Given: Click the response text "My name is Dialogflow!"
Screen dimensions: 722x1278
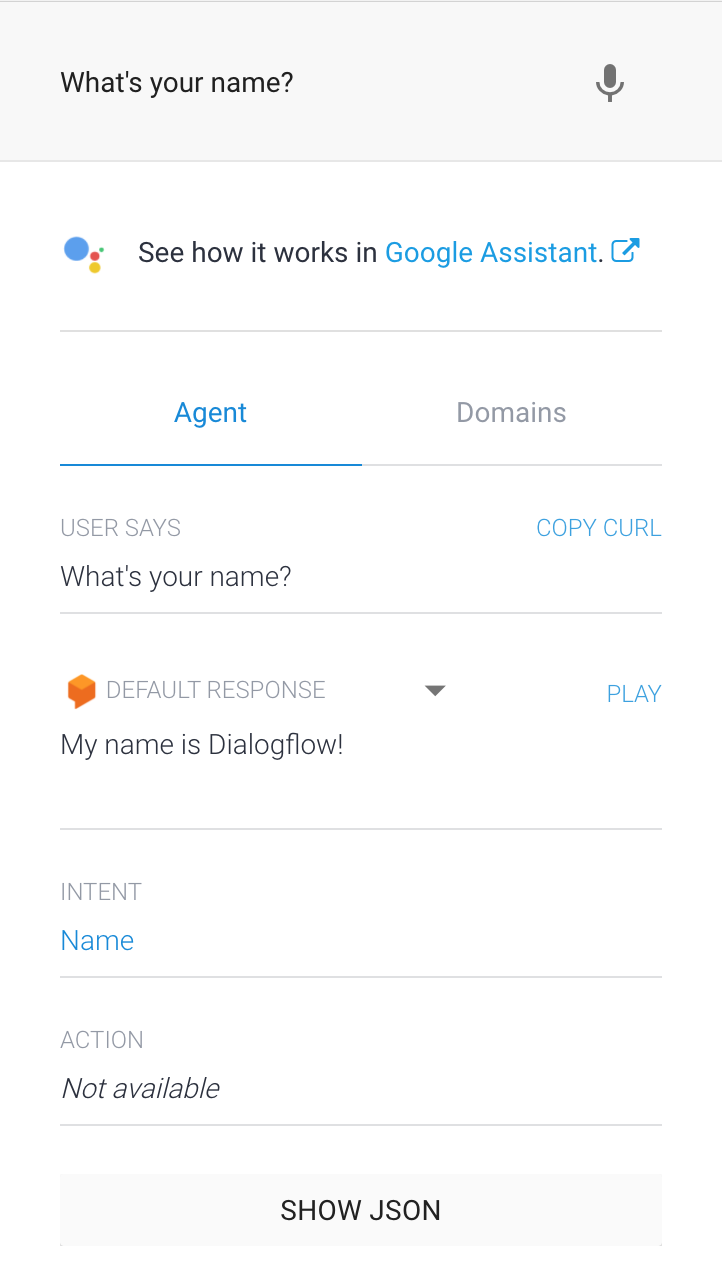Looking at the screenshot, I should coord(202,745).
